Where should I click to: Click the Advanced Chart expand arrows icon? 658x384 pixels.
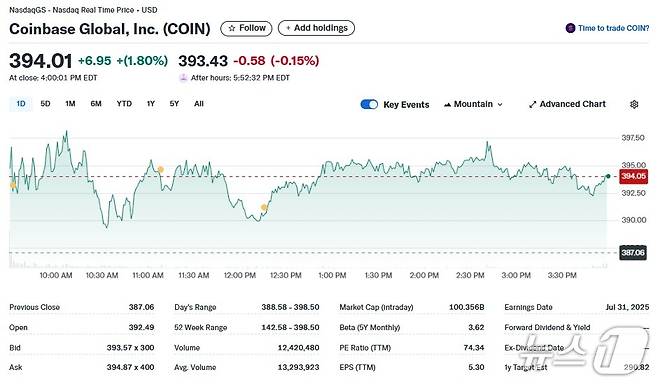click(x=533, y=104)
